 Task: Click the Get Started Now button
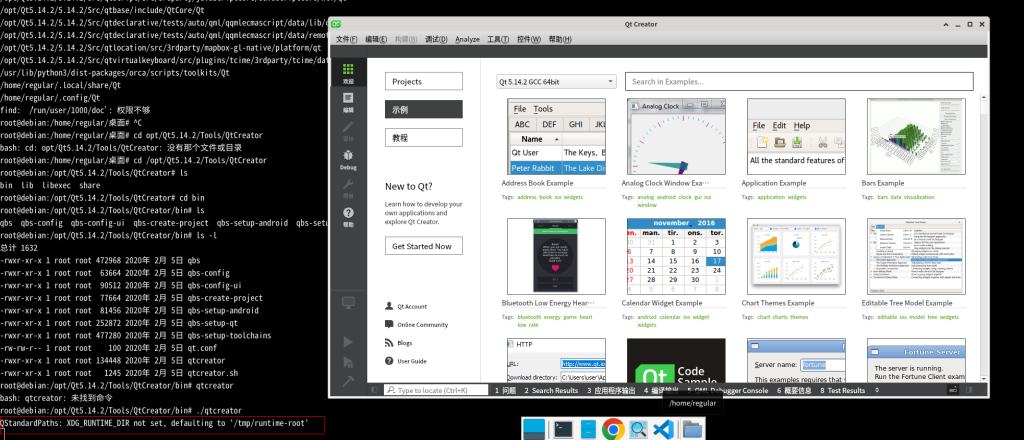click(x=421, y=246)
